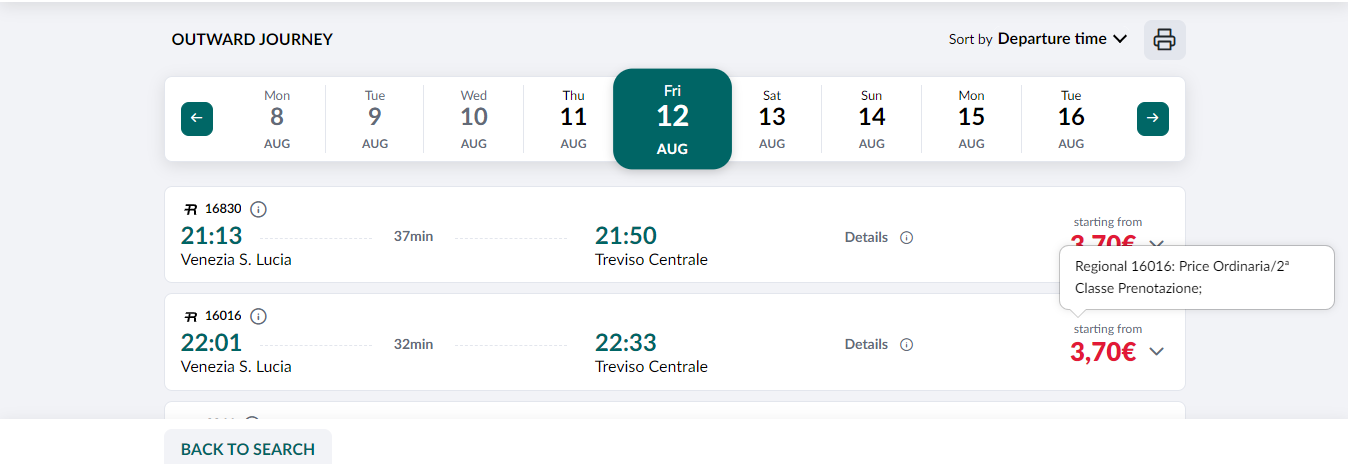The width and height of the screenshot is (1348, 464).
Task: Print the outward journey results
Action: coord(1164,40)
